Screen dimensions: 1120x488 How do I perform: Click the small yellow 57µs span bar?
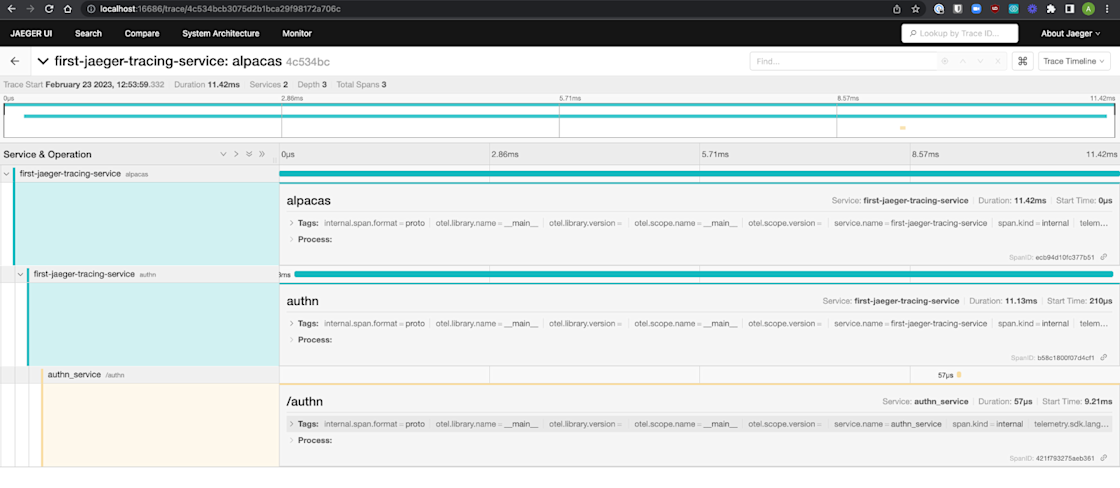tap(959, 374)
